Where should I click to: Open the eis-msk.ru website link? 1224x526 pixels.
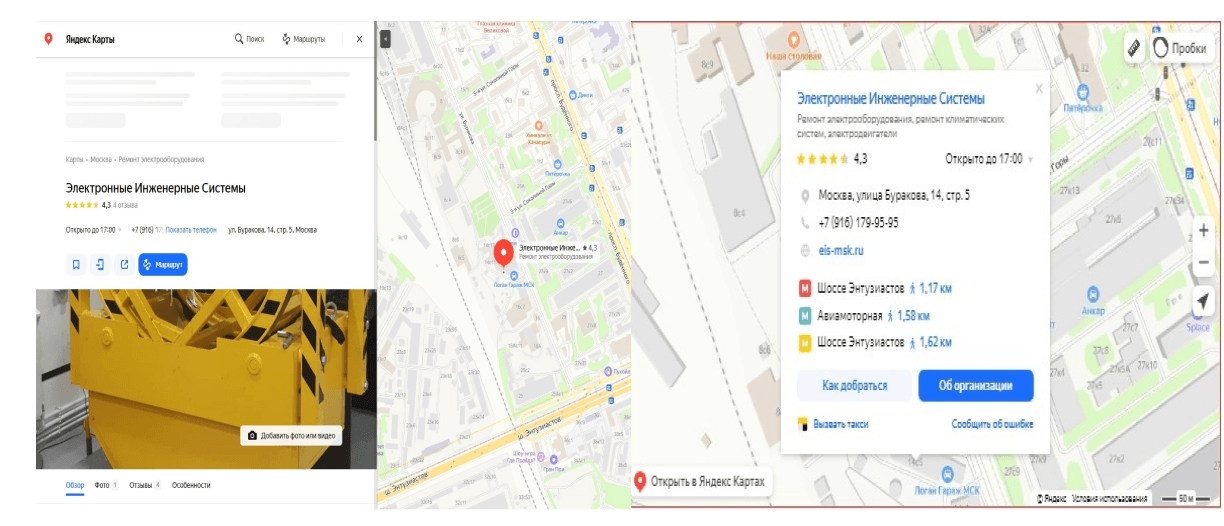click(840, 251)
